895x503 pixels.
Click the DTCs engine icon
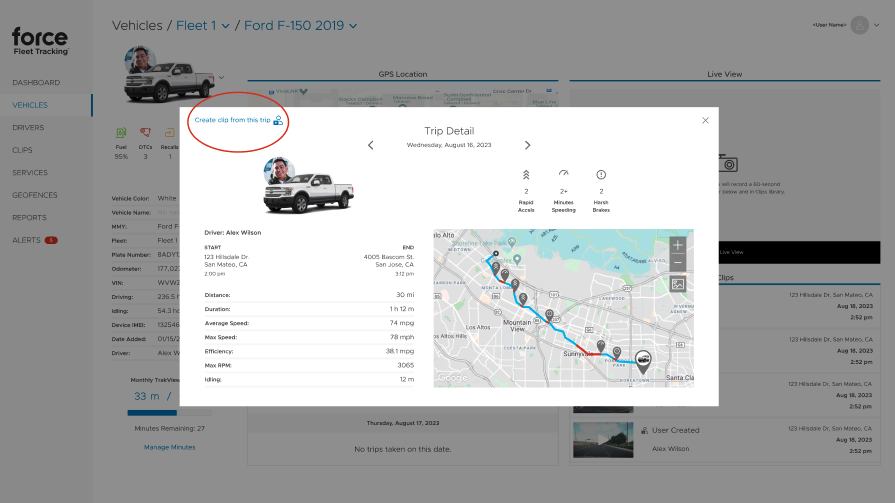[146, 132]
